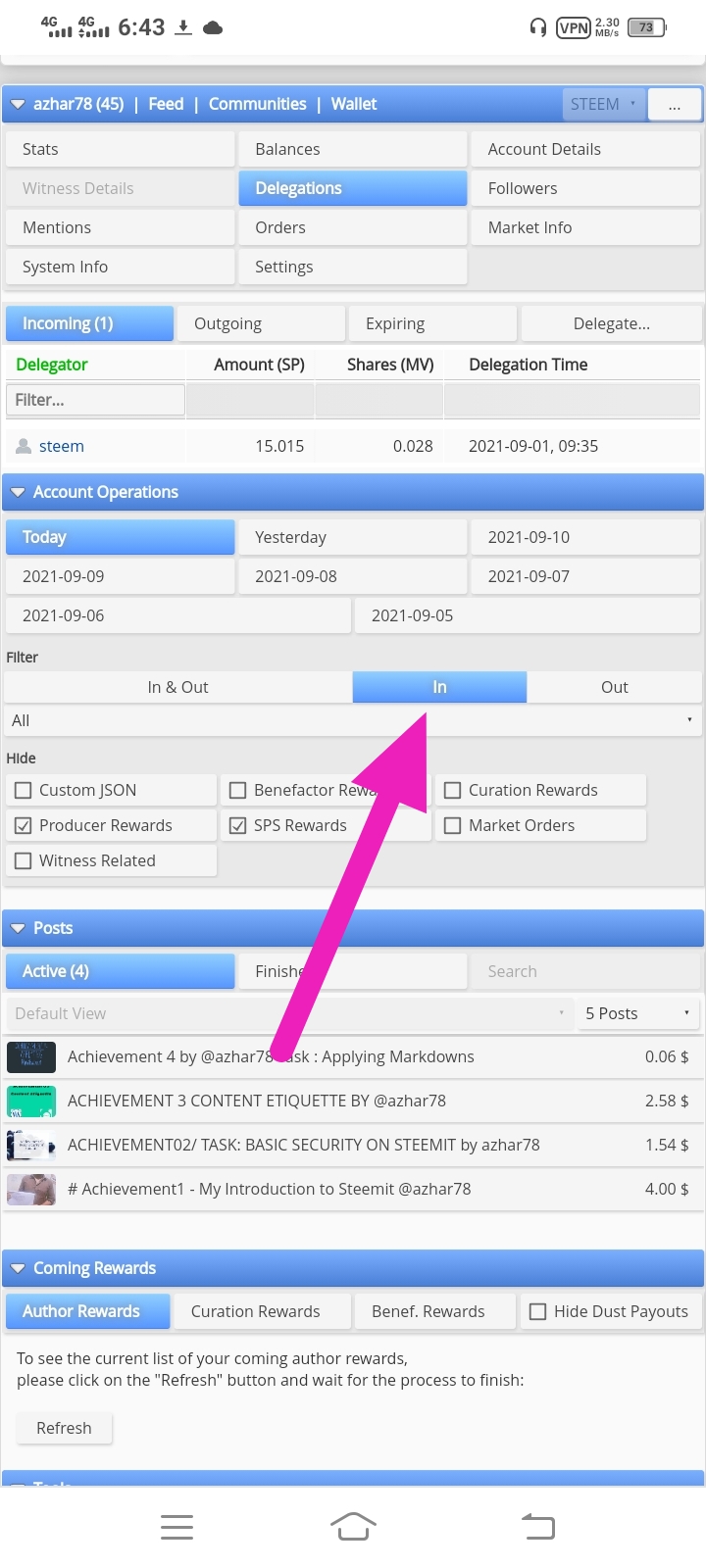The image size is (706, 1568).
Task: Uncheck the Producer Rewards checkbox
Action: 24,825
